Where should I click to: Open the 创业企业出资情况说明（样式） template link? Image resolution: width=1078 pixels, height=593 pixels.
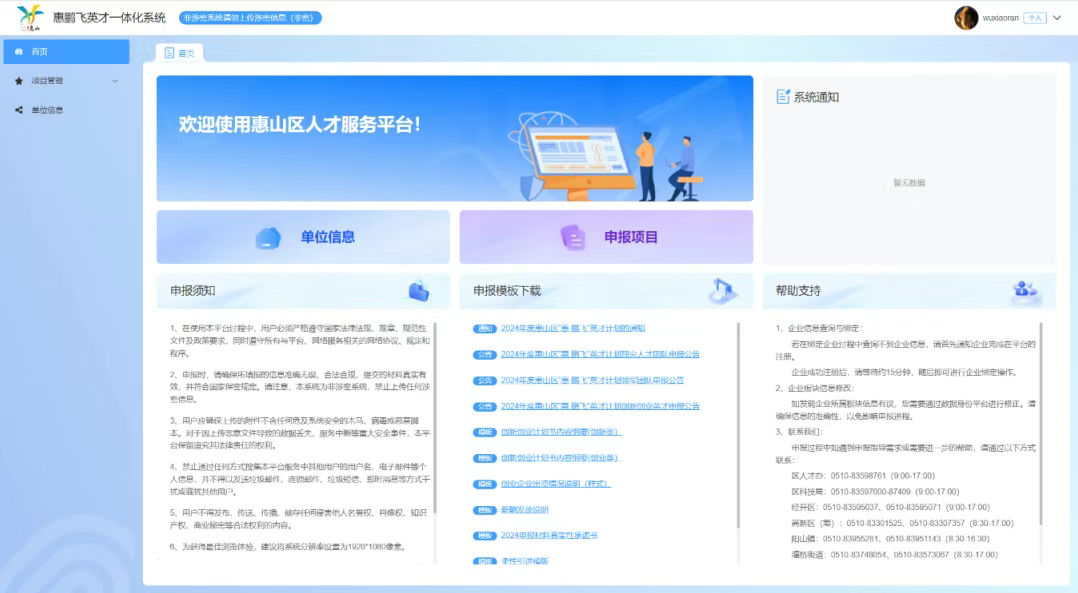tap(555, 484)
